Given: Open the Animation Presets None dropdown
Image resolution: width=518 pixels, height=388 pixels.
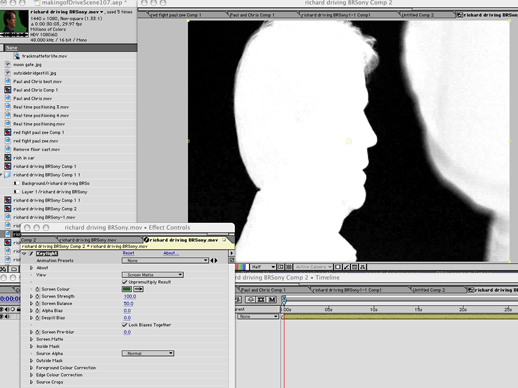Looking at the screenshot, I should click(x=165, y=260).
